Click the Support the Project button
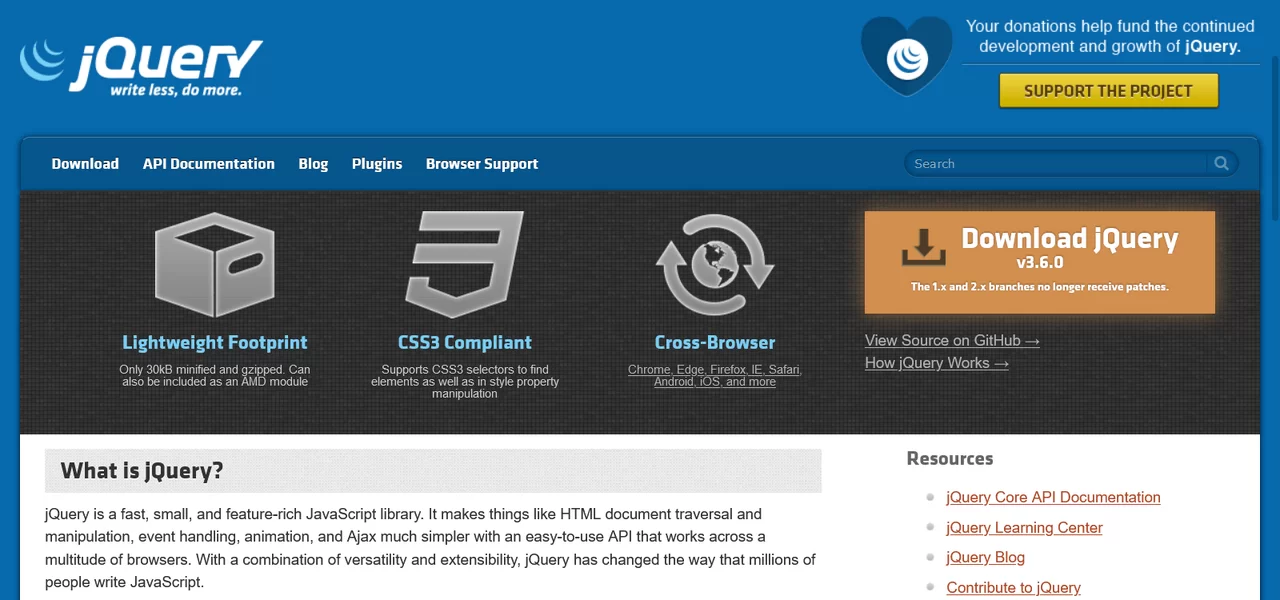Screen dimensions: 1280x600 (x=1108, y=90)
